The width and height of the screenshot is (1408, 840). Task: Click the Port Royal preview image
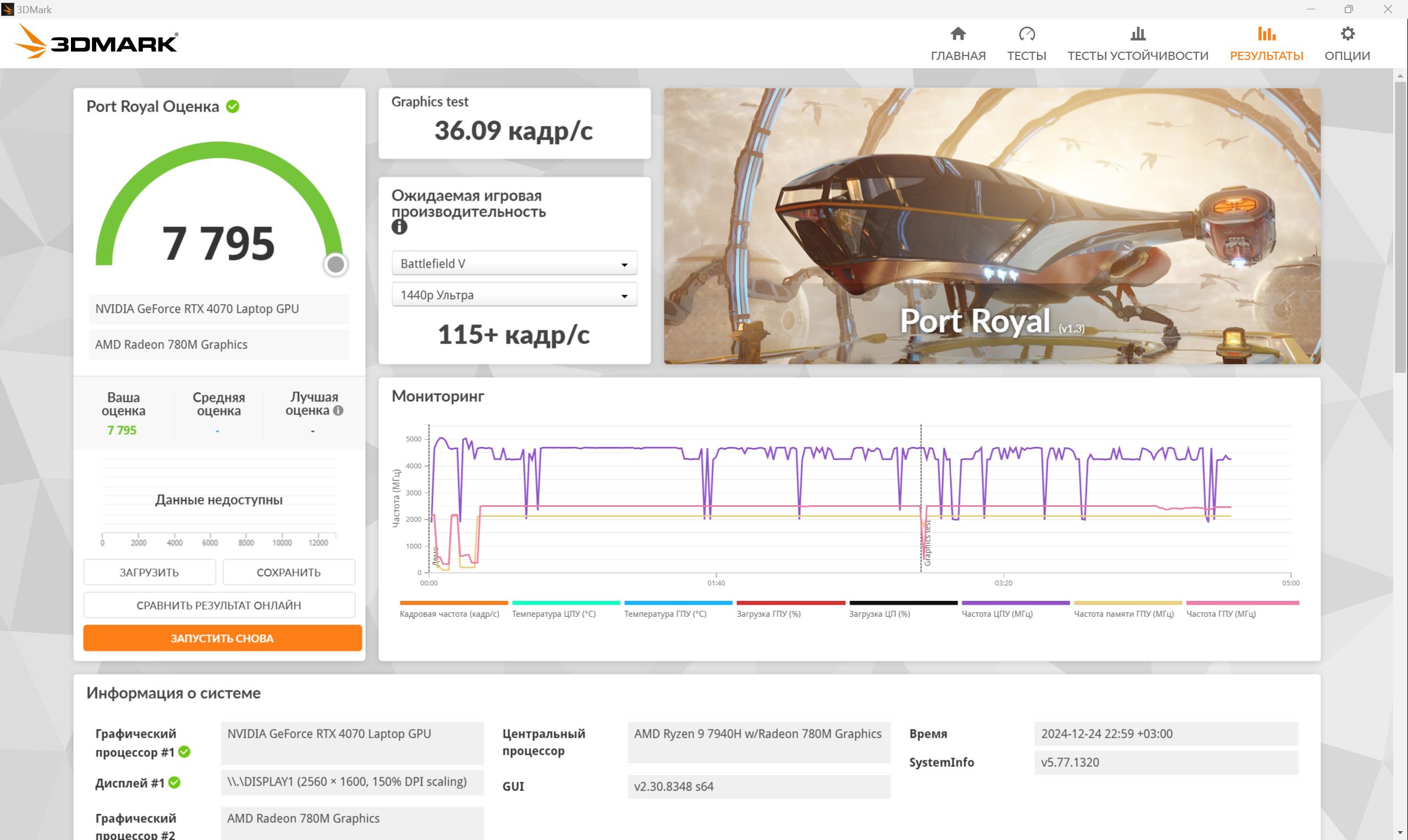point(992,226)
